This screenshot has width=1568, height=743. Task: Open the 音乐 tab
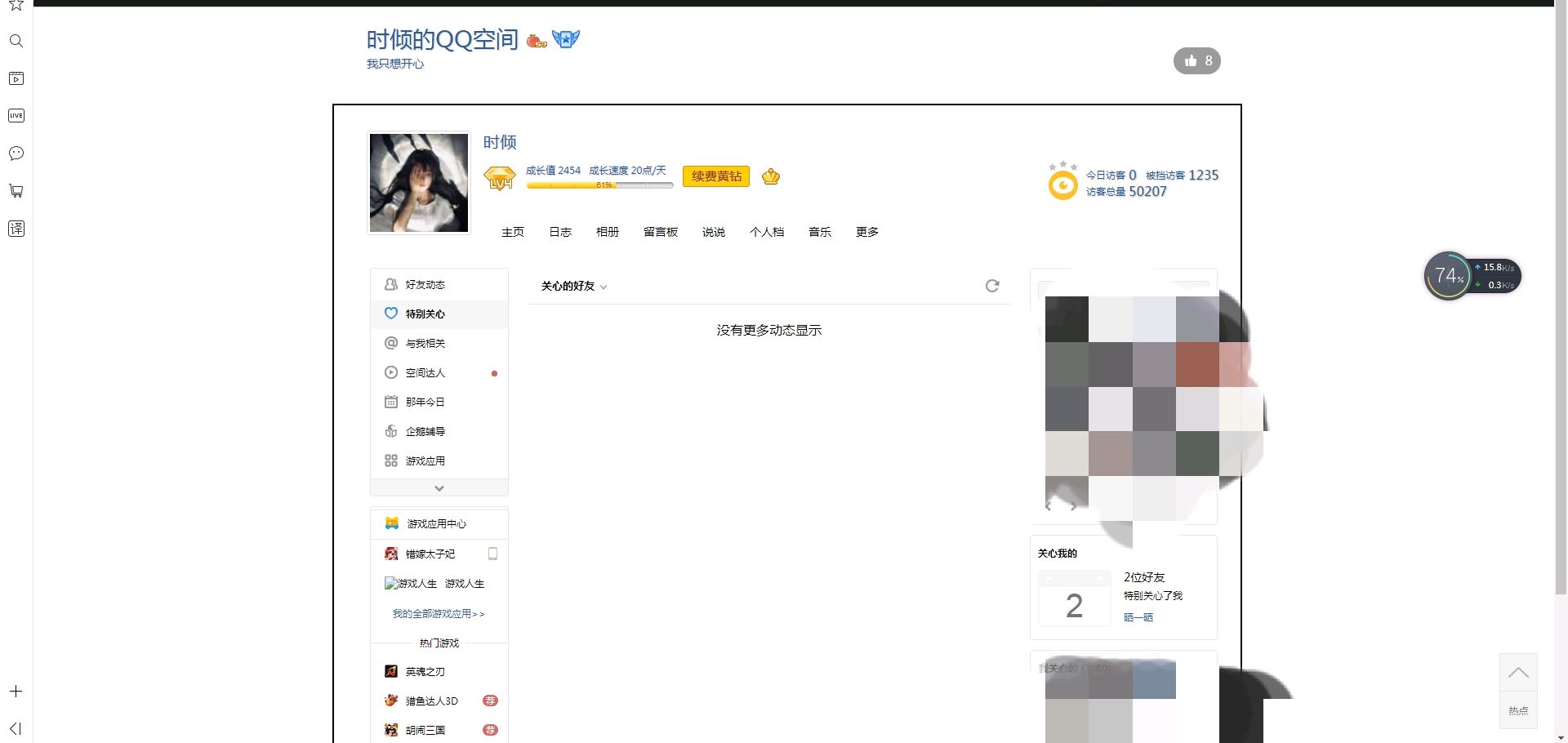820,232
